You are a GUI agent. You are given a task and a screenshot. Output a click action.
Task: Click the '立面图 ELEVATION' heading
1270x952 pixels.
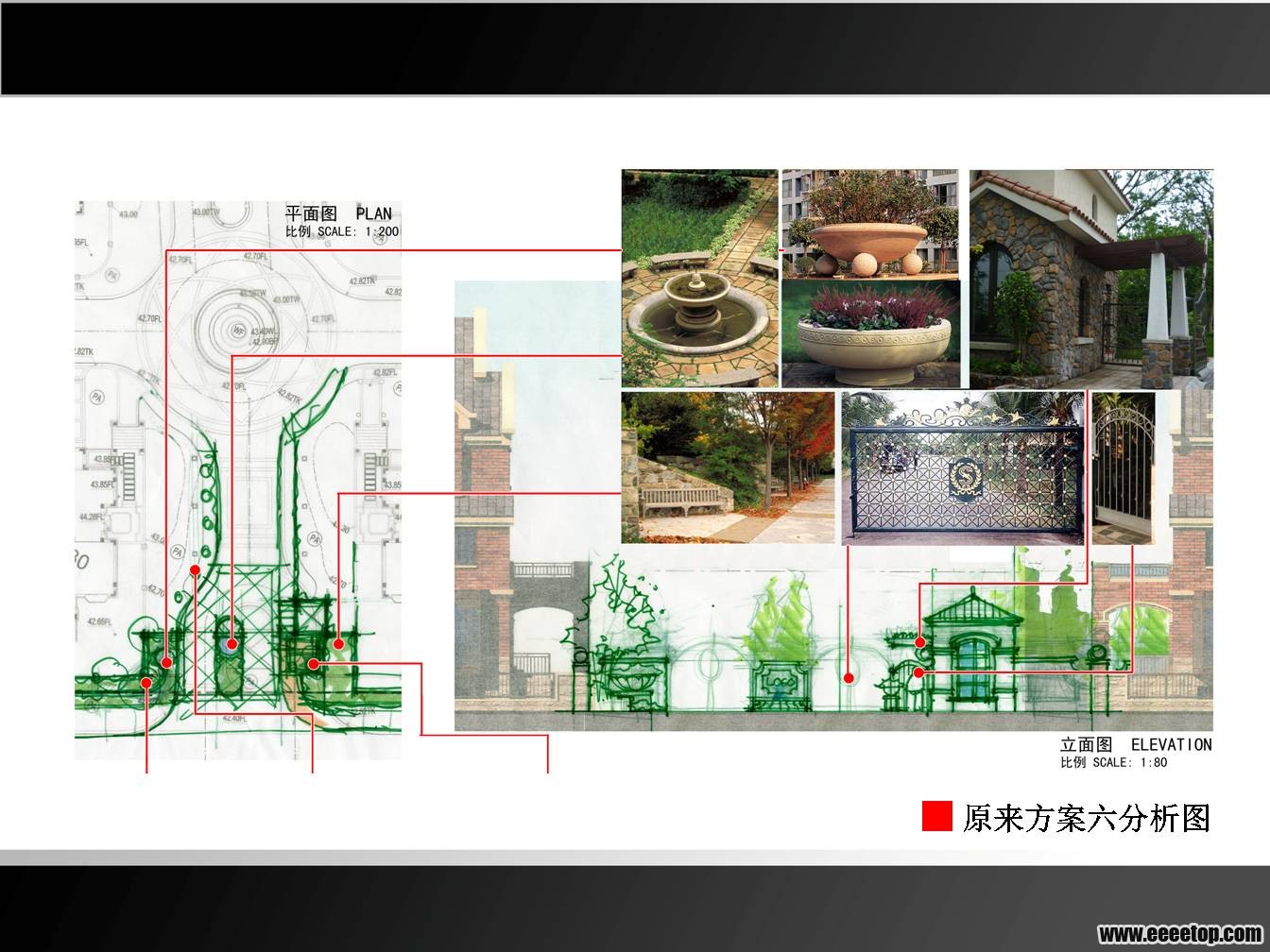(x=1136, y=744)
